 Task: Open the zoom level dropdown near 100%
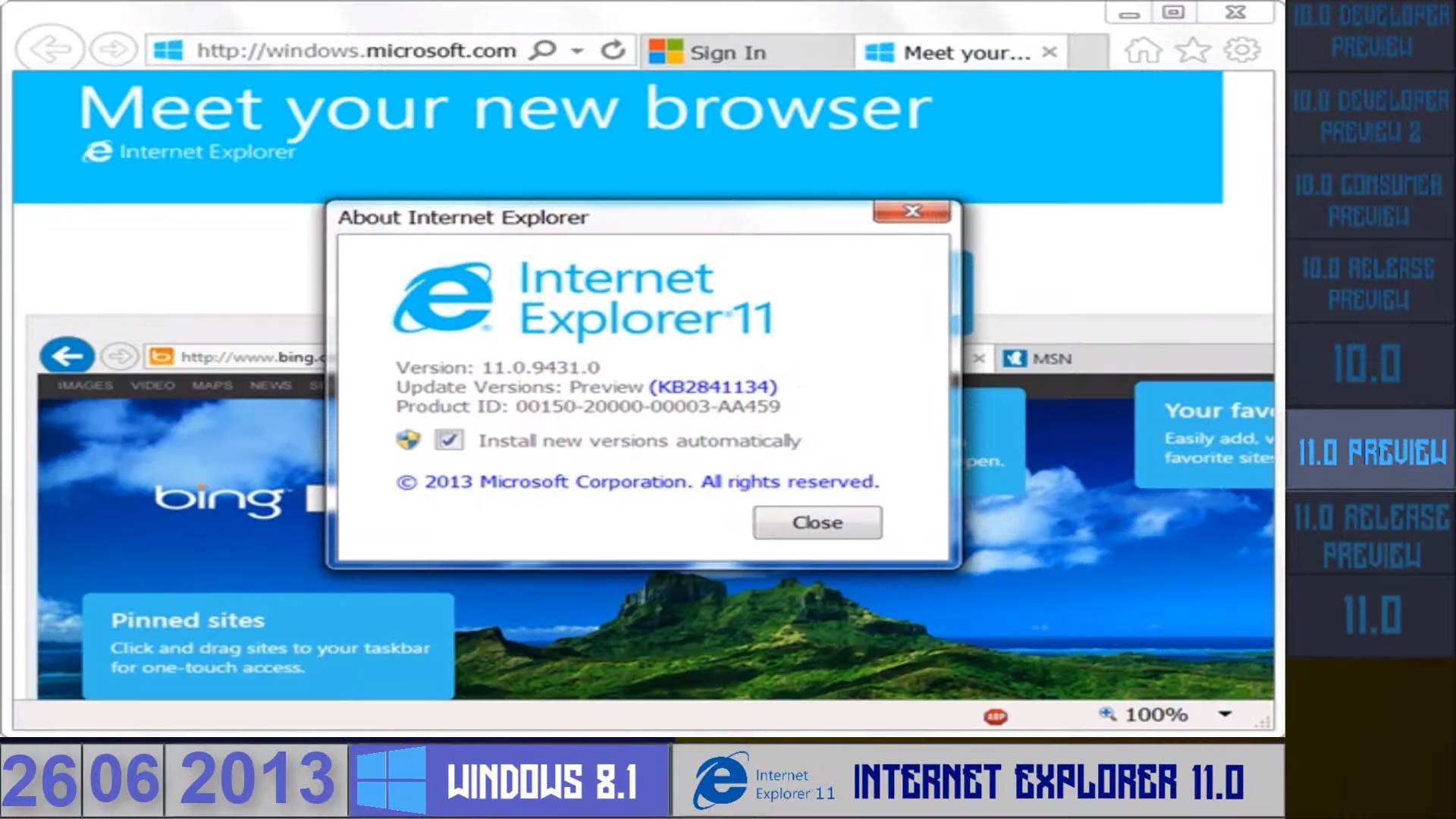coord(1223,713)
